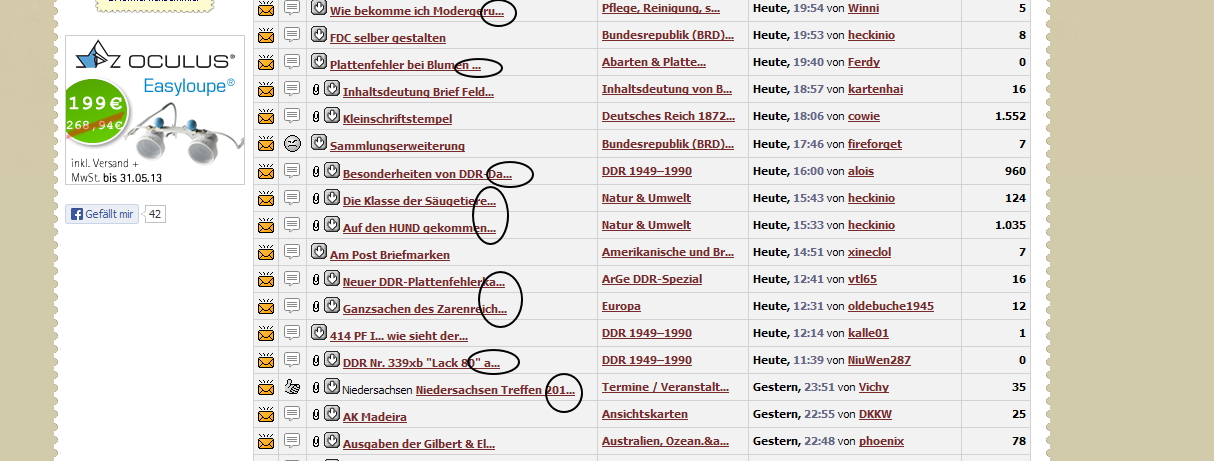
Task: Click envelope icon beside FDC selber gestalten
Action: 266,35
